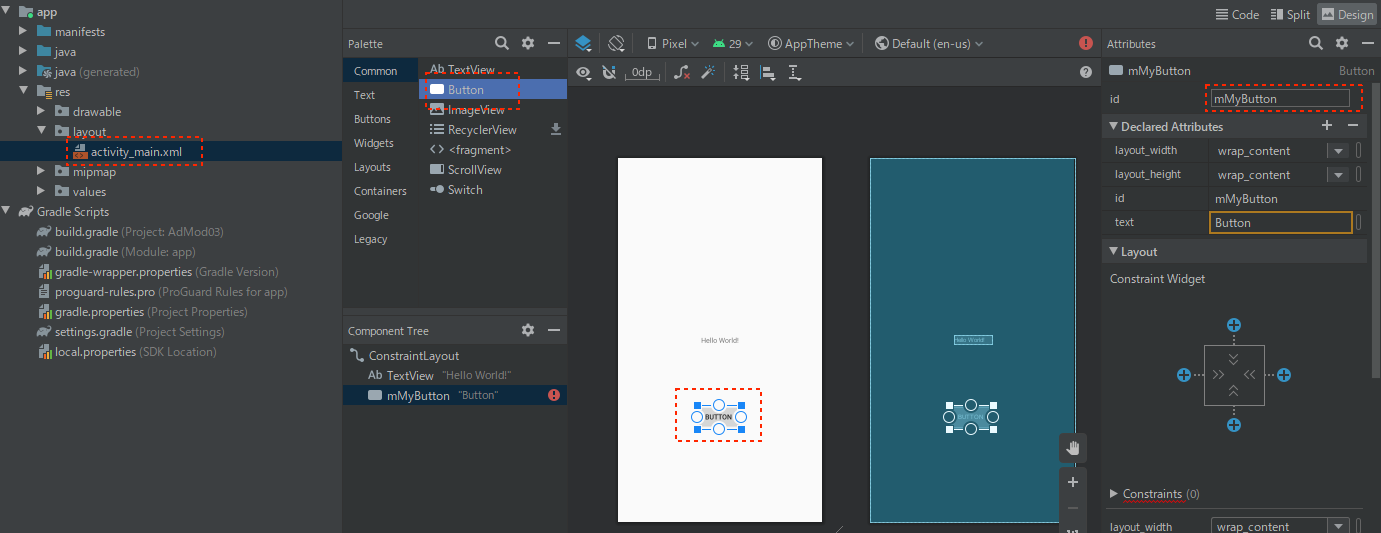Show warnings and errors red icon
The height and width of the screenshot is (533, 1381).
[1086, 43]
